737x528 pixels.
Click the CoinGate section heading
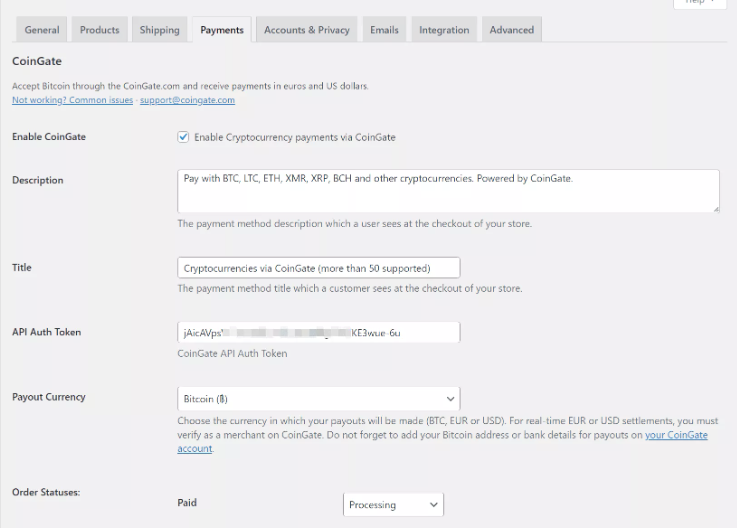(x=37, y=61)
